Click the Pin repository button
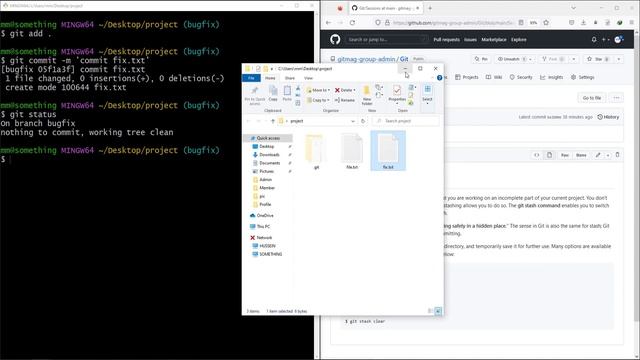The image size is (640, 360). pos(481,59)
